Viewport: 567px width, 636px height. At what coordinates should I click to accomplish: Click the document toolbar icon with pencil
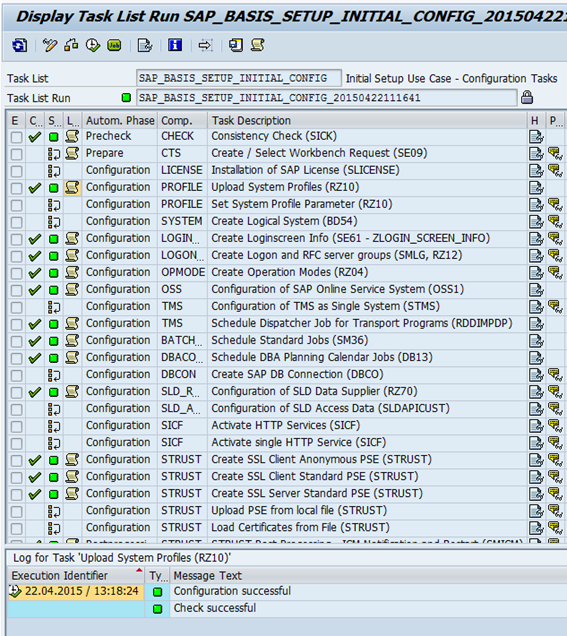tap(145, 45)
